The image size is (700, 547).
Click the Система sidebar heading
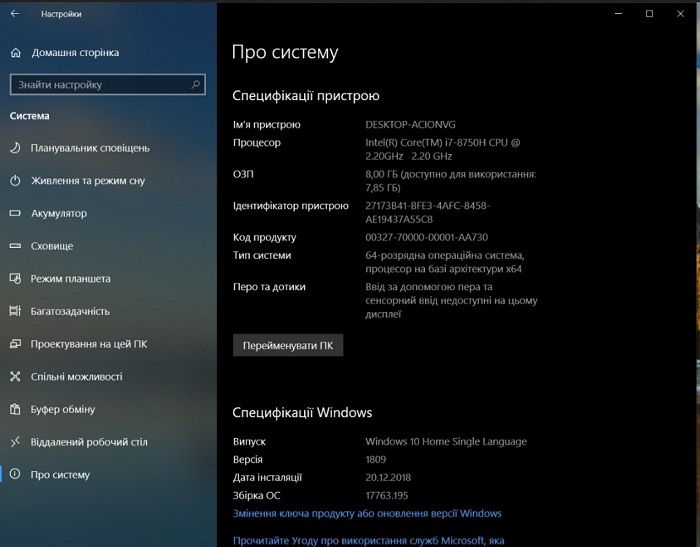point(29,116)
